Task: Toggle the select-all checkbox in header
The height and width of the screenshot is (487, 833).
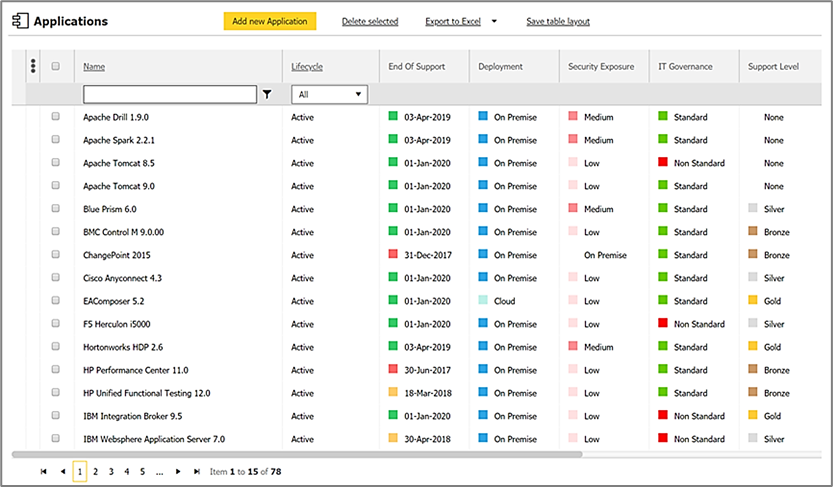Action: pyautogui.click(x=56, y=67)
